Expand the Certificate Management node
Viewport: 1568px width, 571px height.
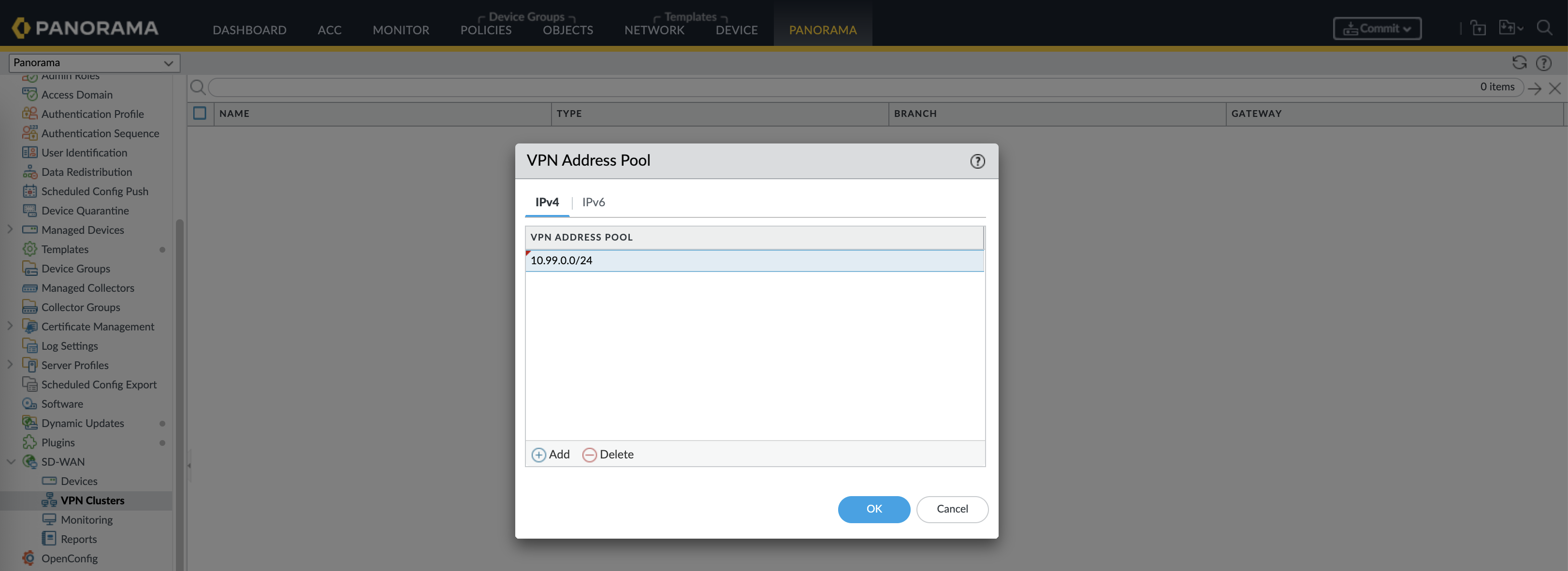(x=10, y=327)
